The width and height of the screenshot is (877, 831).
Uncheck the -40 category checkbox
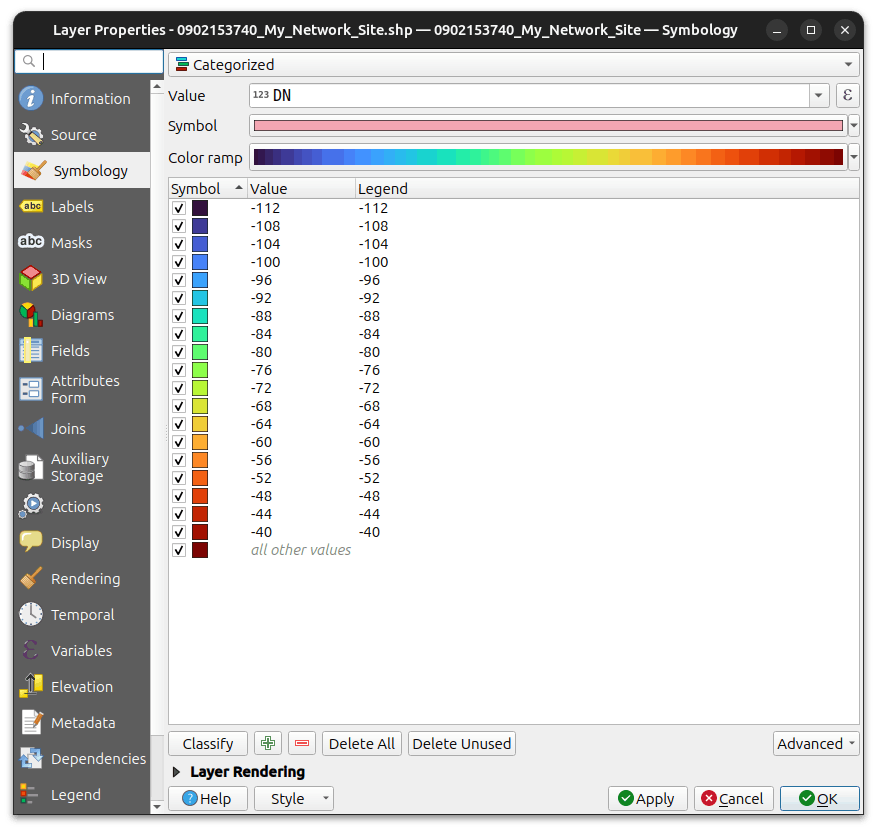point(179,532)
